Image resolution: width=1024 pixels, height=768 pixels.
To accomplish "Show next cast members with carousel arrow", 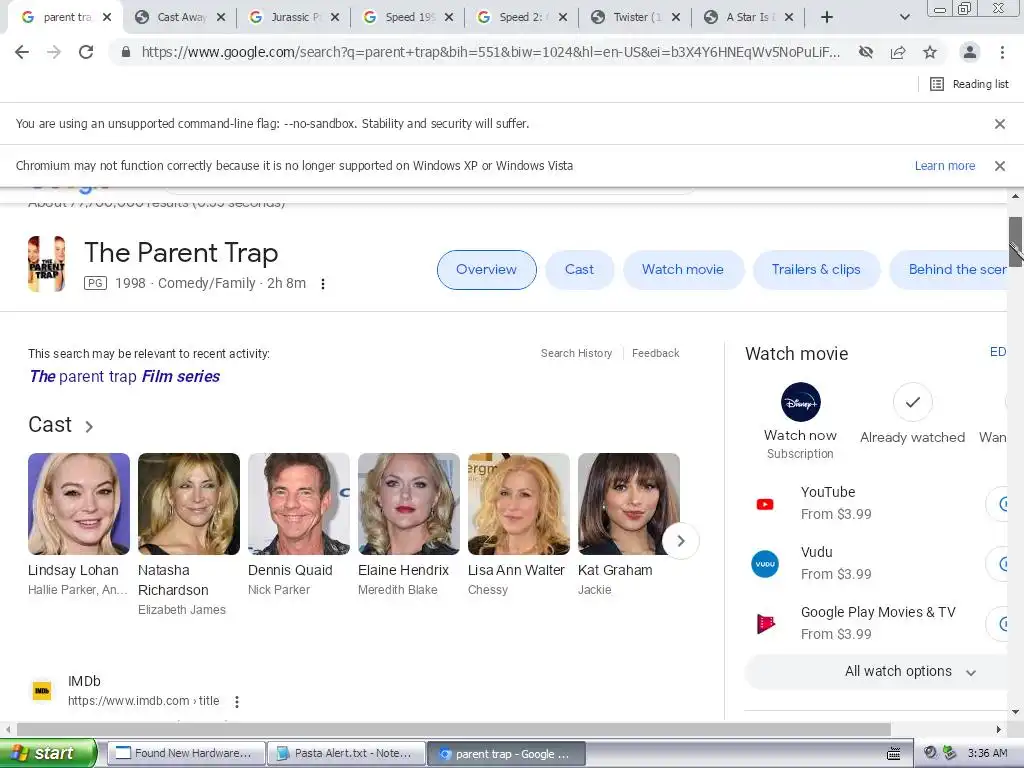I will point(680,541).
